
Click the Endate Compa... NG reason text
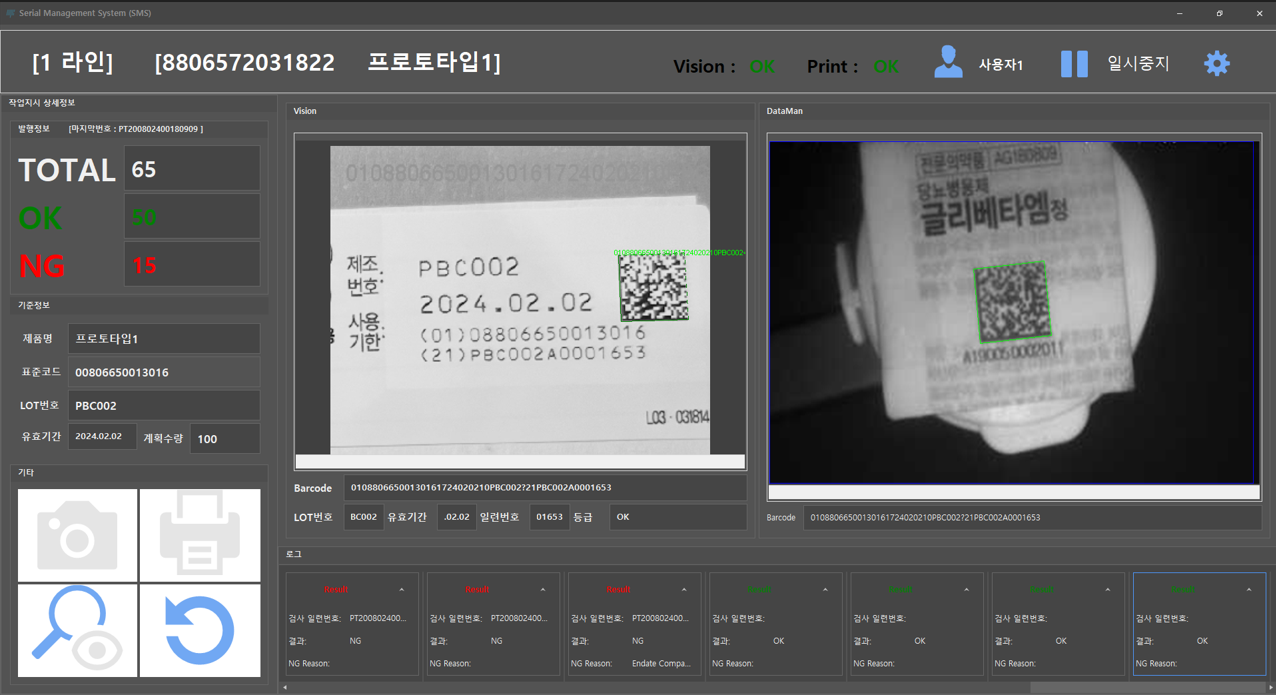click(661, 663)
